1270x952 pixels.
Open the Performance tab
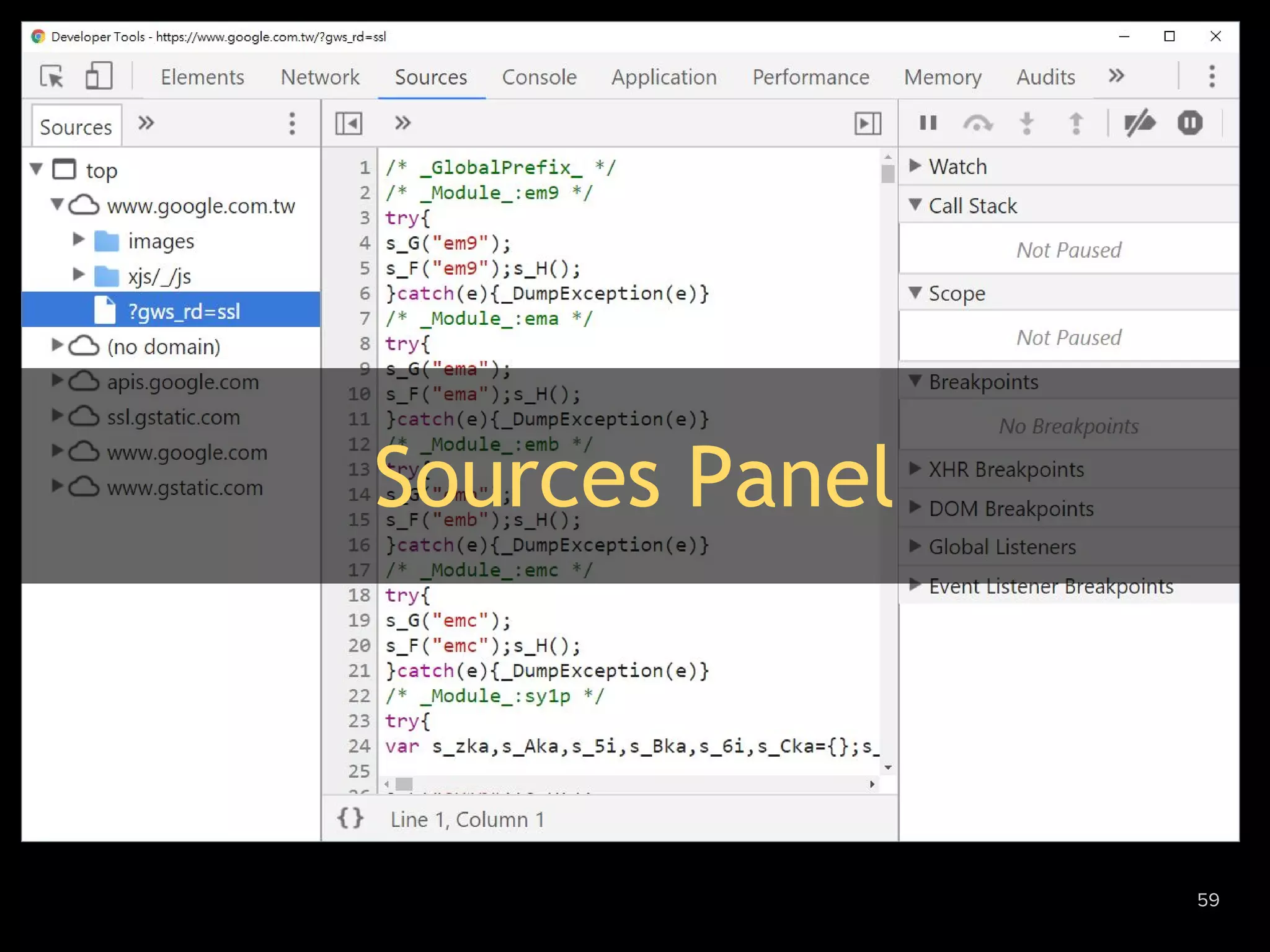(x=811, y=77)
